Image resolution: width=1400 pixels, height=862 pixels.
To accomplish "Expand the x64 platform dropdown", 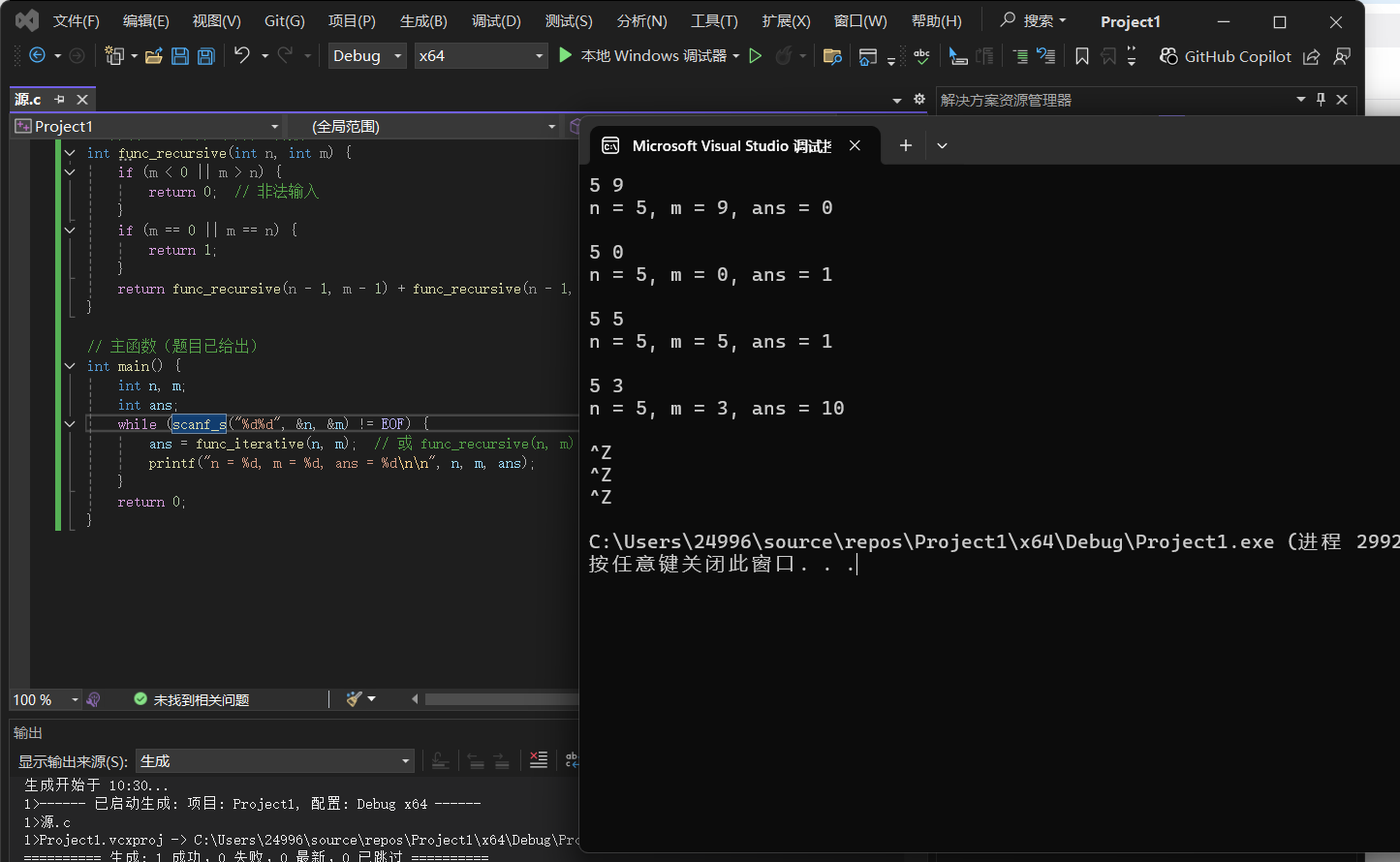I will click(x=482, y=56).
